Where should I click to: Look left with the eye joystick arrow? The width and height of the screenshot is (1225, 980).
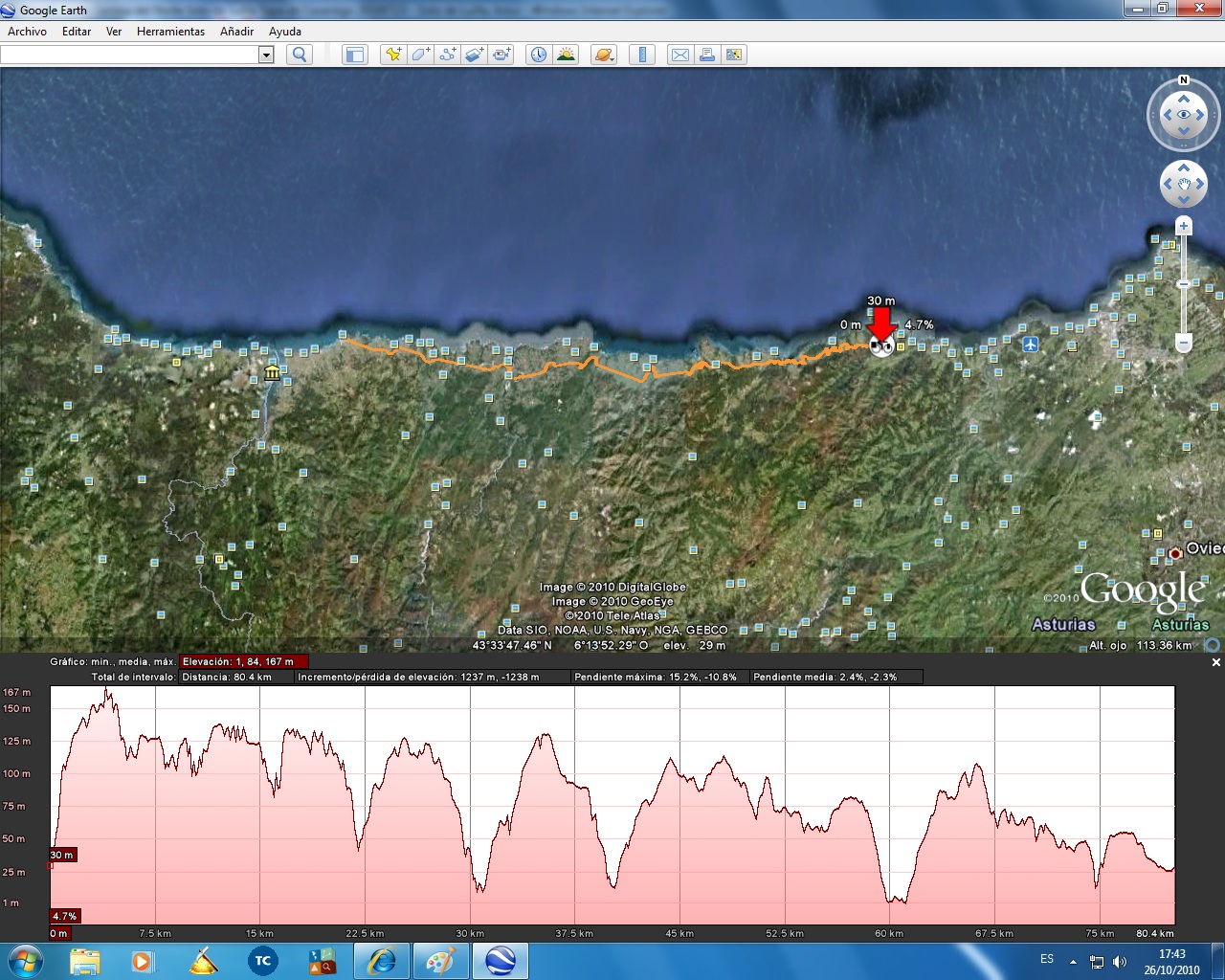coord(1168,115)
